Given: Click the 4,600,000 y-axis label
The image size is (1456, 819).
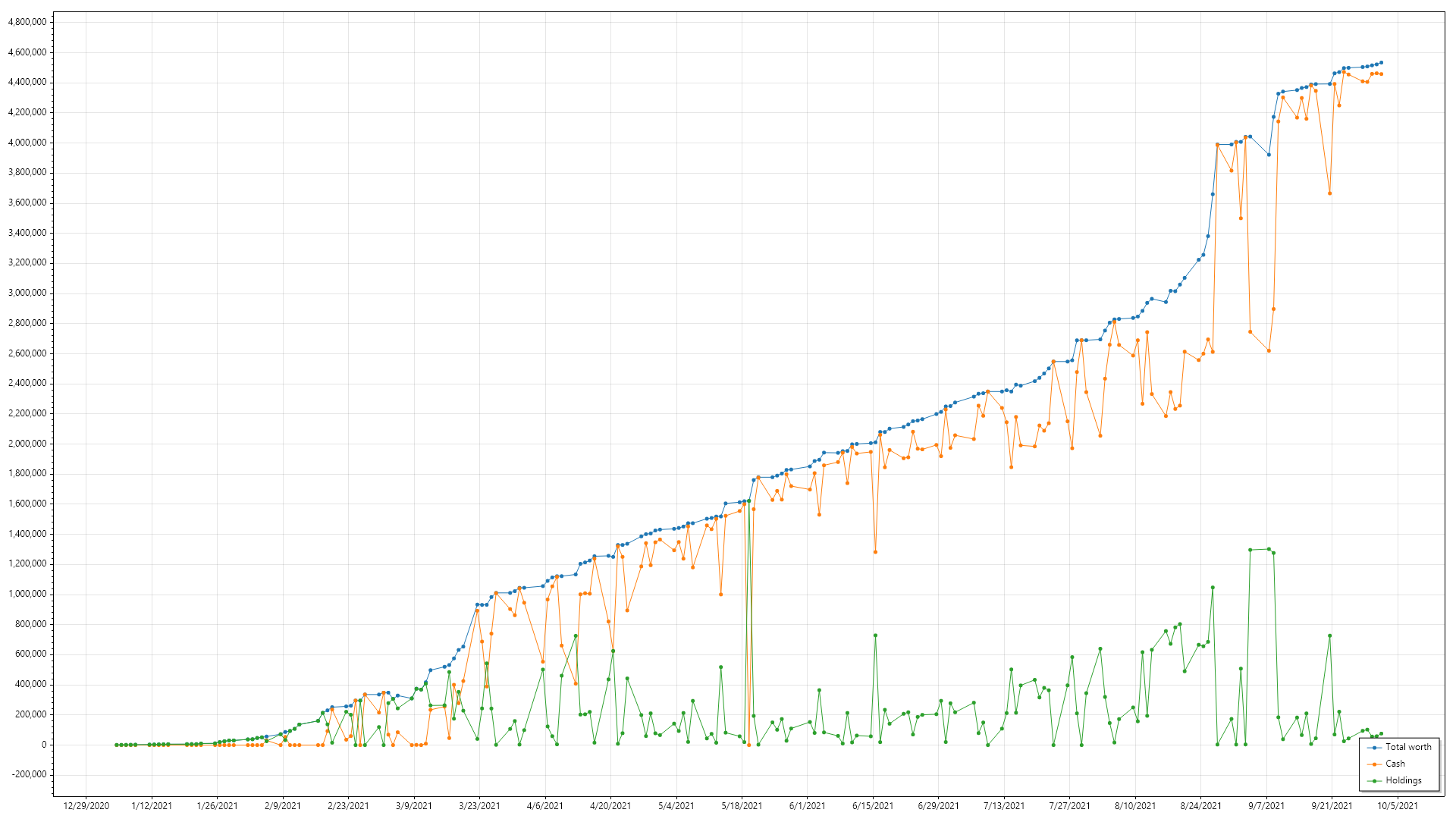Looking at the screenshot, I should (27, 52).
